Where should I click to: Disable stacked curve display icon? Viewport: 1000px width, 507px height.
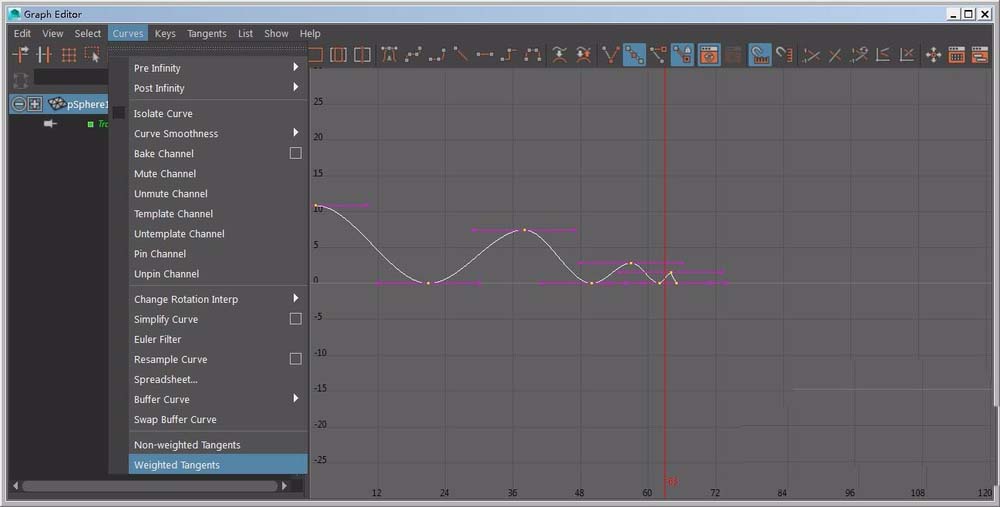pos(907,55)
